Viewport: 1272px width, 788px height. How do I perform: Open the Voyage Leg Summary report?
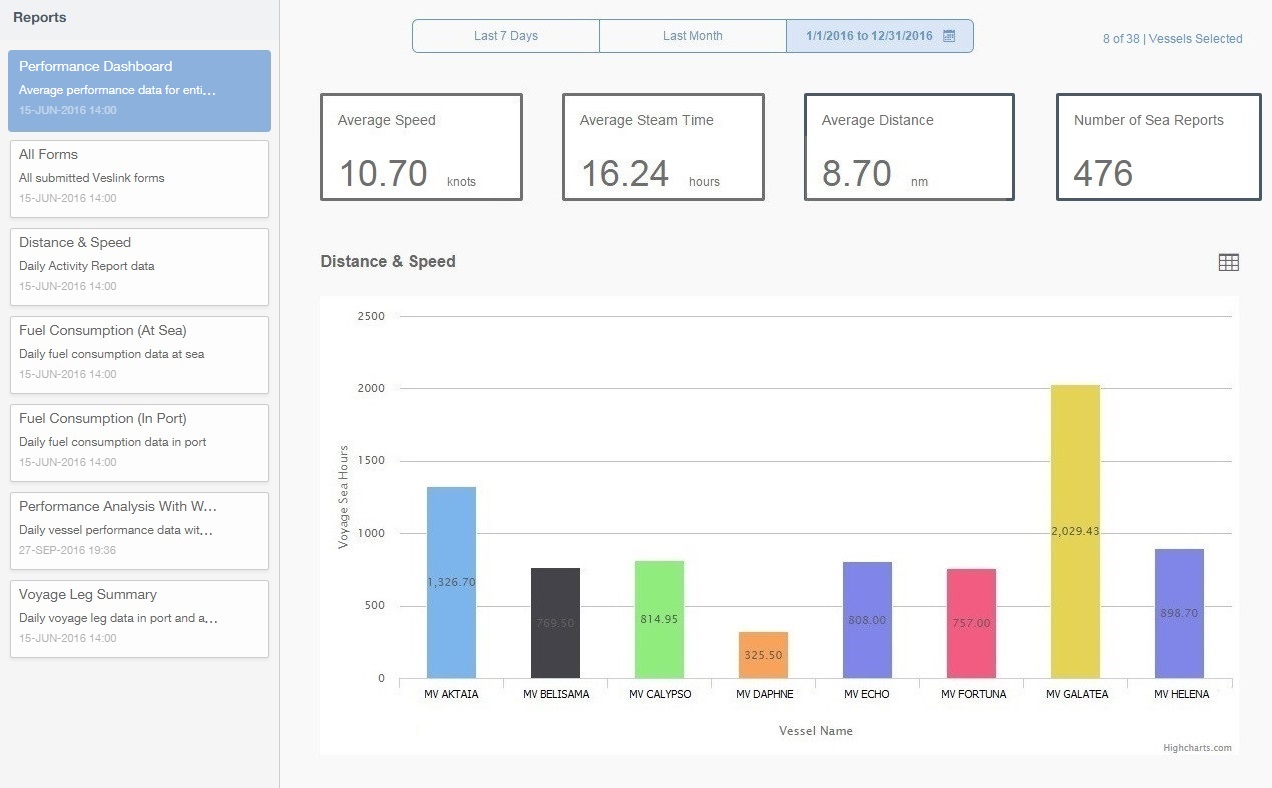139,616
